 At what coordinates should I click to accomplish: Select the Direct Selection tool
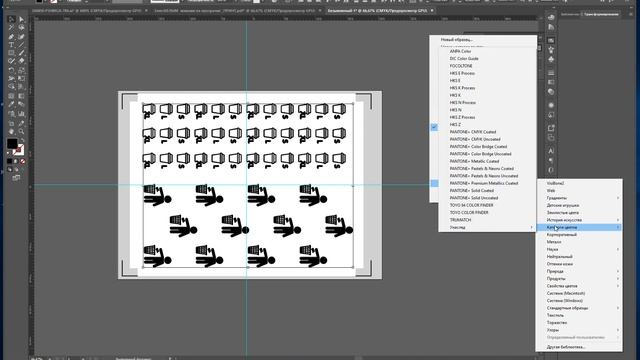tap(21, 19)
